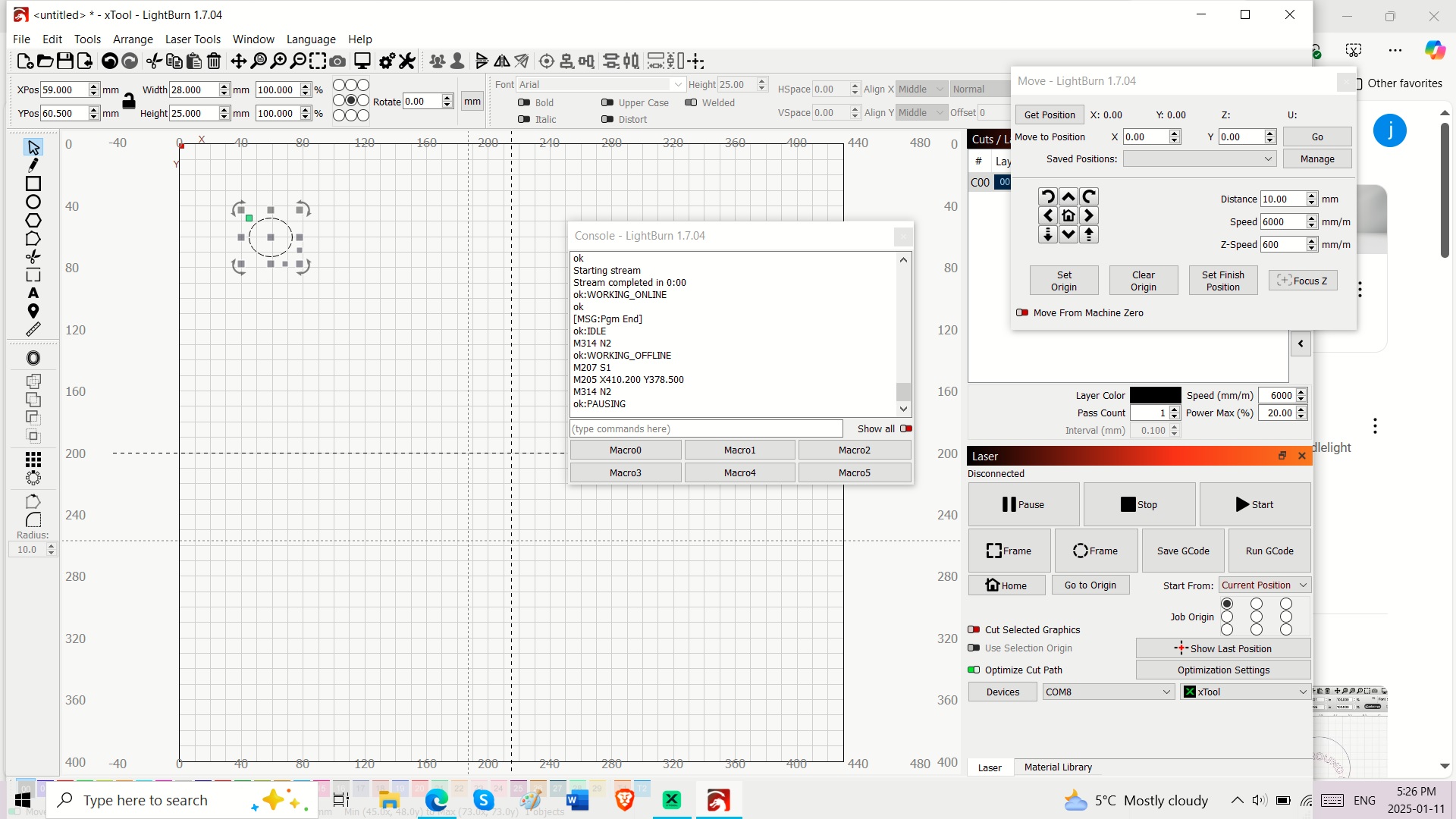Click Go to Origin button
1456x819 pixels.
click(1090, 585)
